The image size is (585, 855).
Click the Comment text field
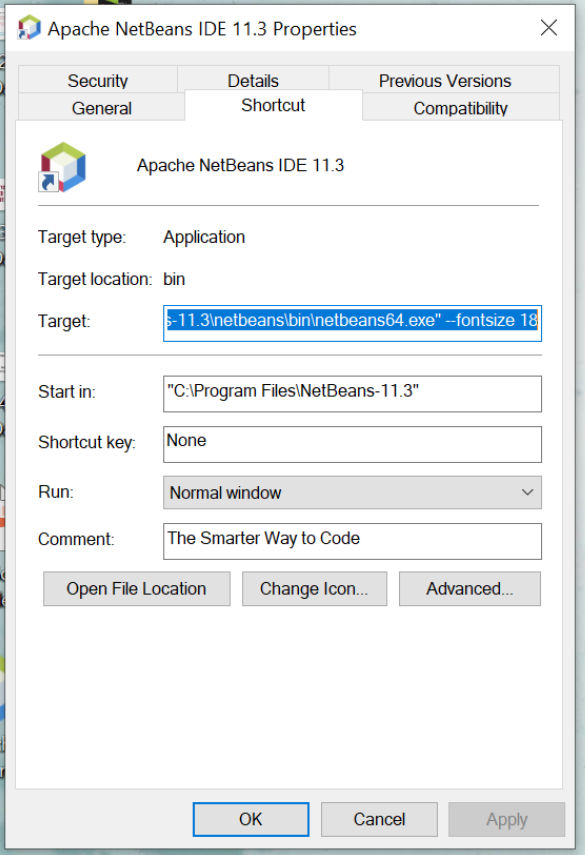click(x=352, y=541)
